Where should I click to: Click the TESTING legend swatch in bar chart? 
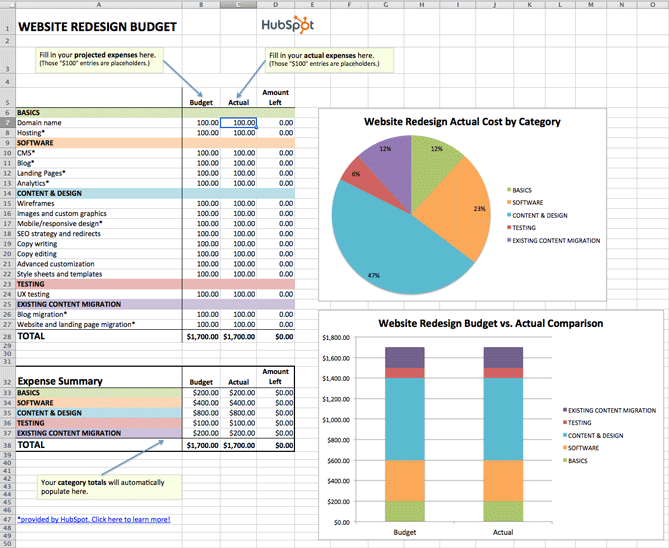565,423
